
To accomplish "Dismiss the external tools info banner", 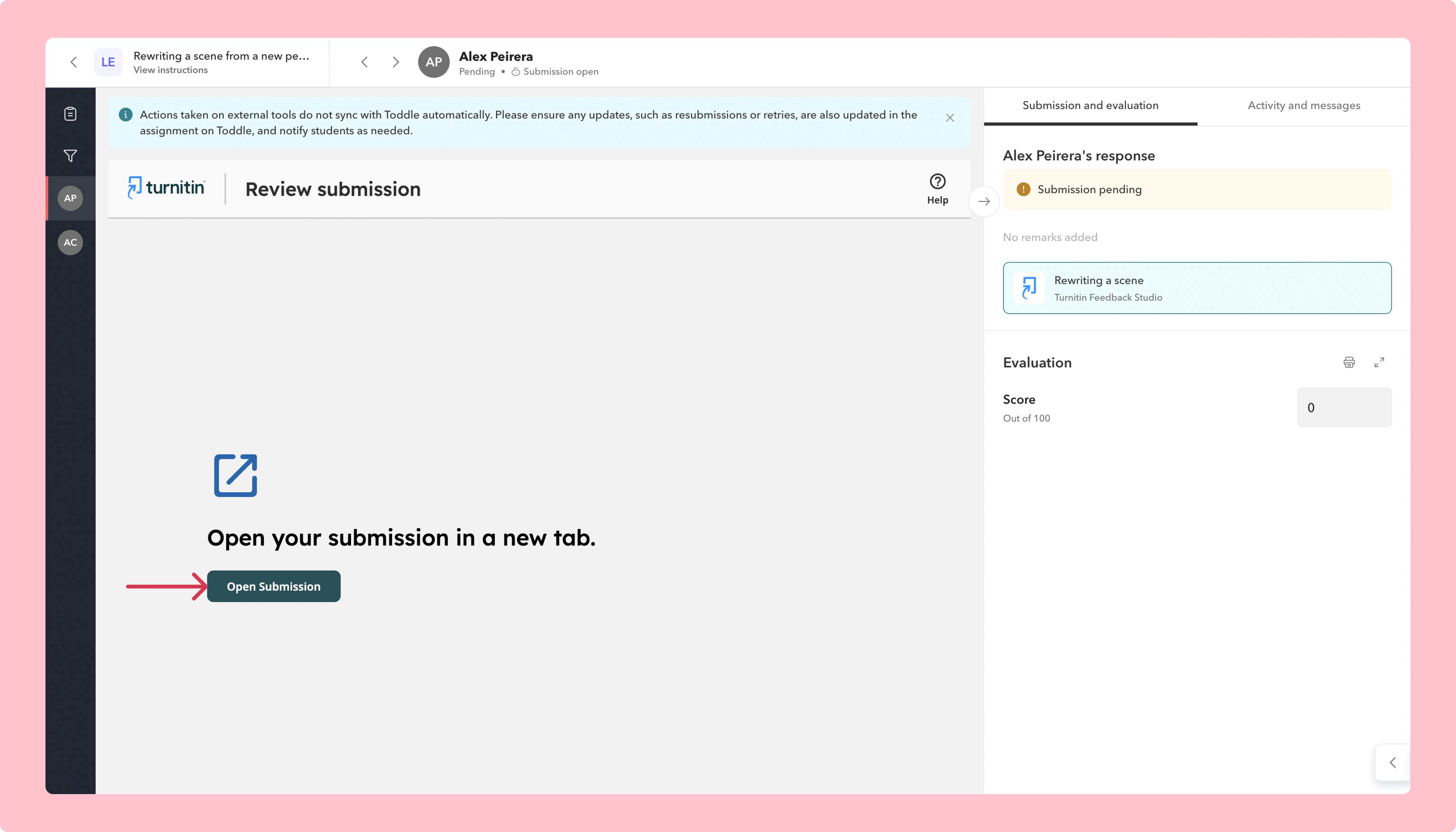I will coord(950,118).
